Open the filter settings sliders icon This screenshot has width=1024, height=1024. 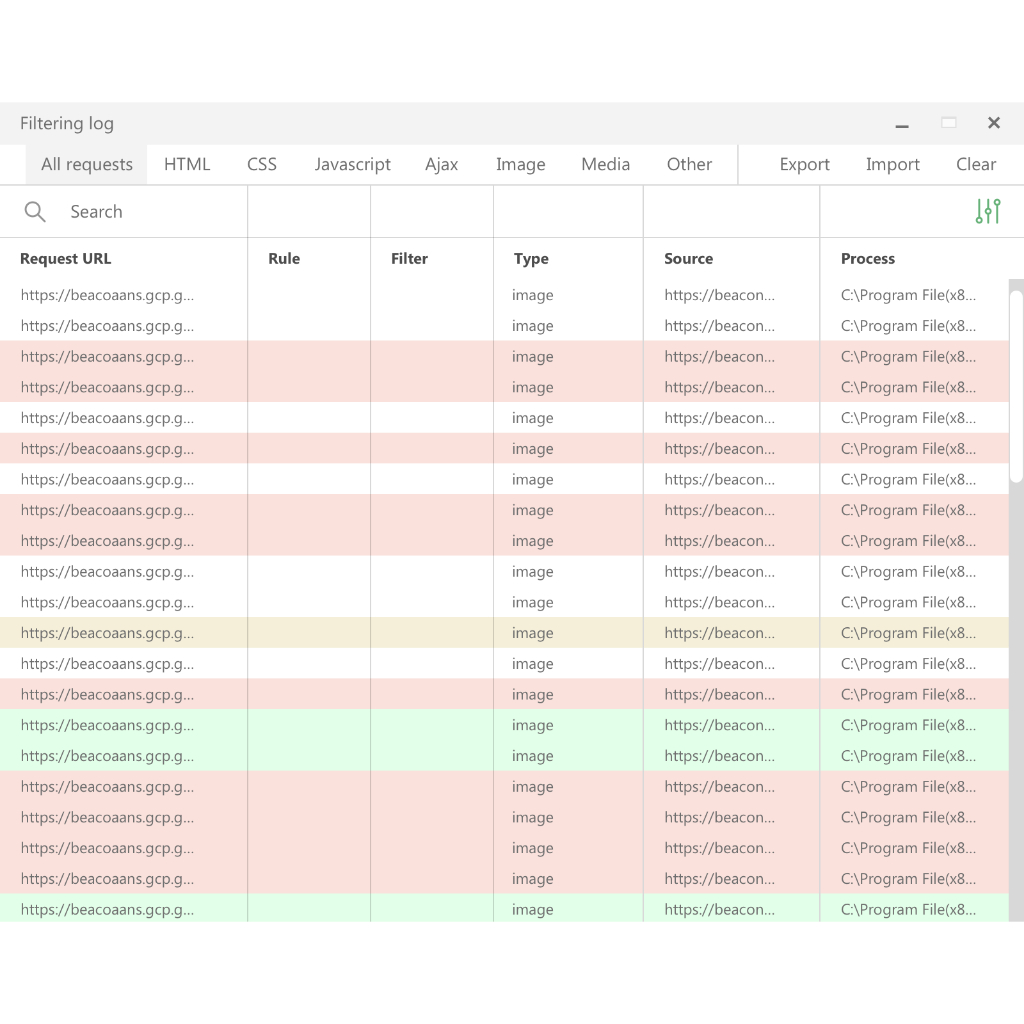click(x=988, y=212)
